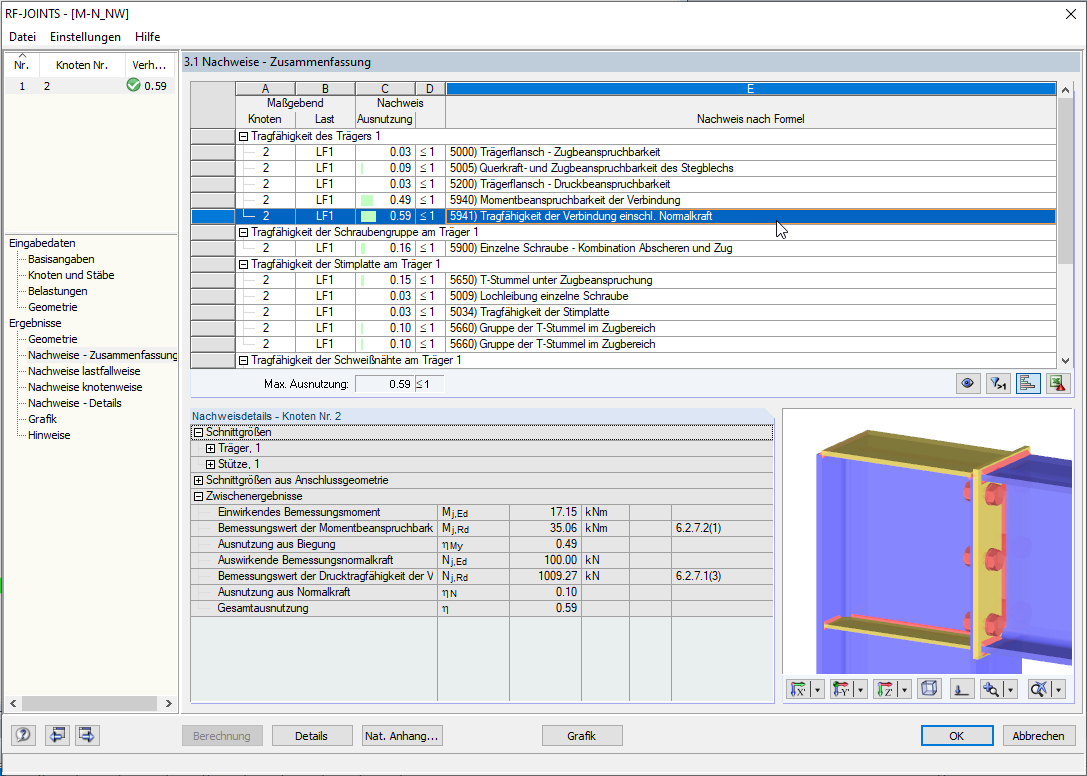Open Nachweise lastfallweise page
Viewport: 1087px width, 776px height.
click(x=84, y=371)
